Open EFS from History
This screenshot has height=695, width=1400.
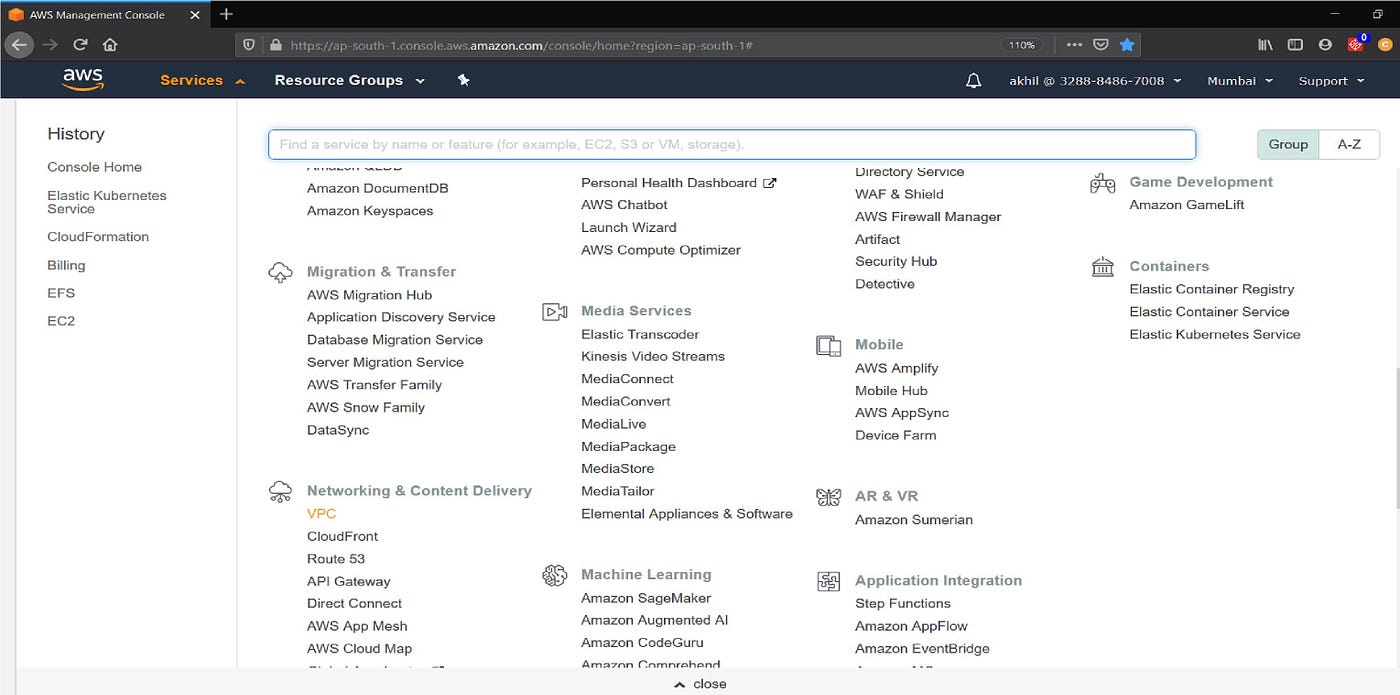(61, 293)
